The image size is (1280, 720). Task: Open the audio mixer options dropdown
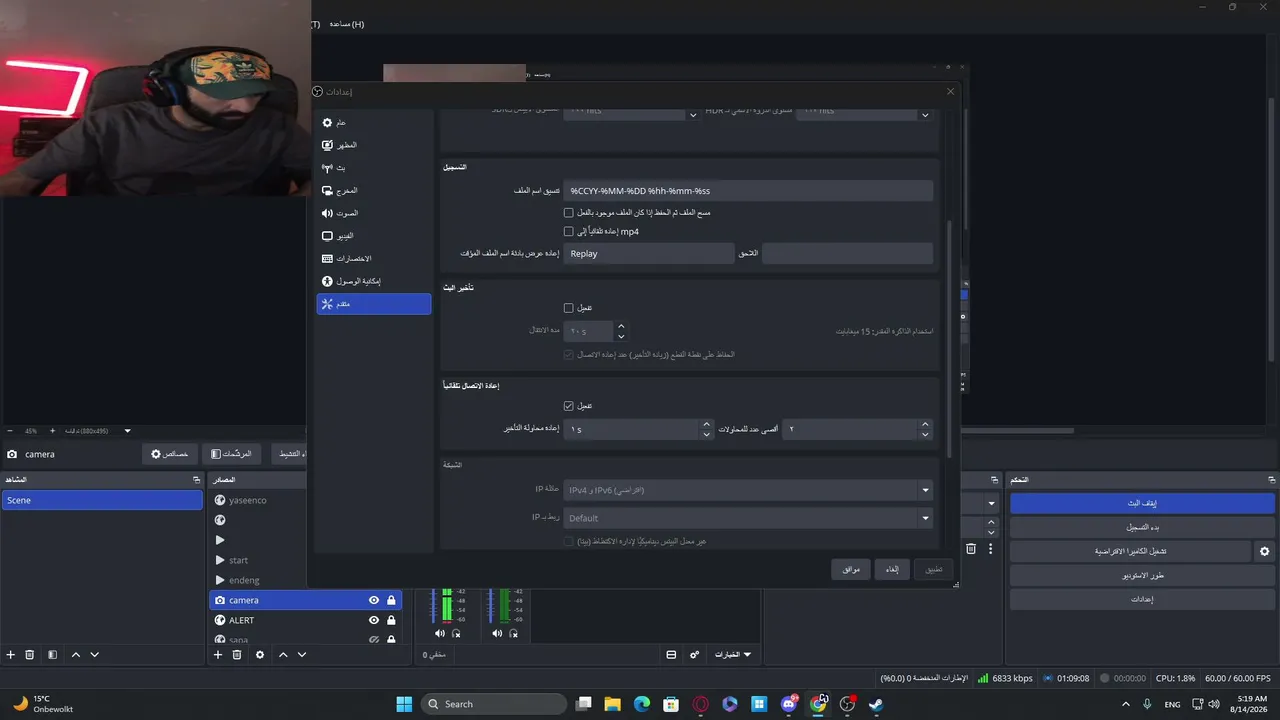[733, 655]
